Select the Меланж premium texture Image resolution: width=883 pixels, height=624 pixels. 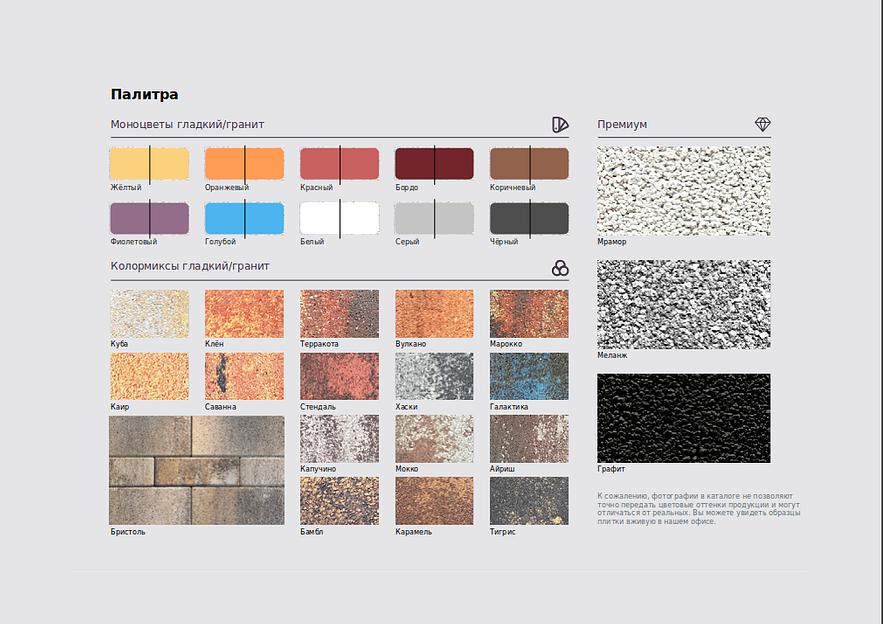click(683, 304)
